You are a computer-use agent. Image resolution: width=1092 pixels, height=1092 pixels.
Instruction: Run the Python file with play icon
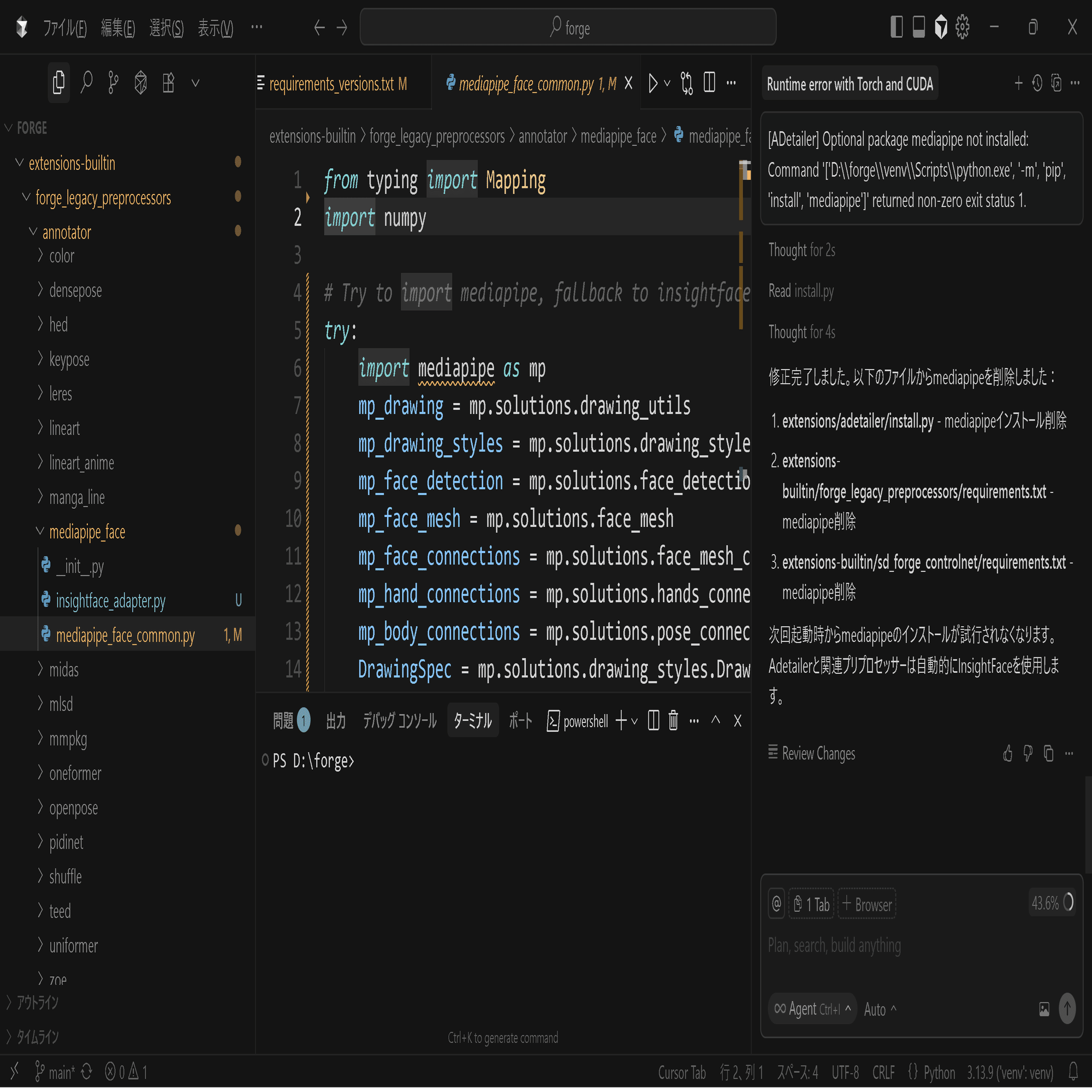coord(653,83)
